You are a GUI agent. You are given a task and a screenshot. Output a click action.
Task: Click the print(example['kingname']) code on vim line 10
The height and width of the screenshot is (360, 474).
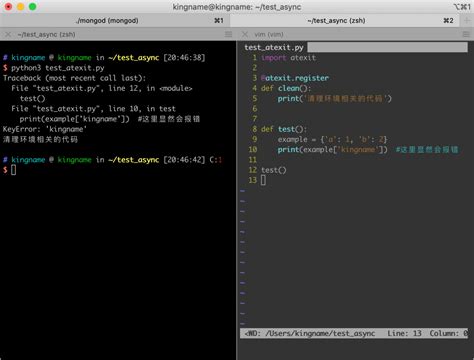pos(332,150)
